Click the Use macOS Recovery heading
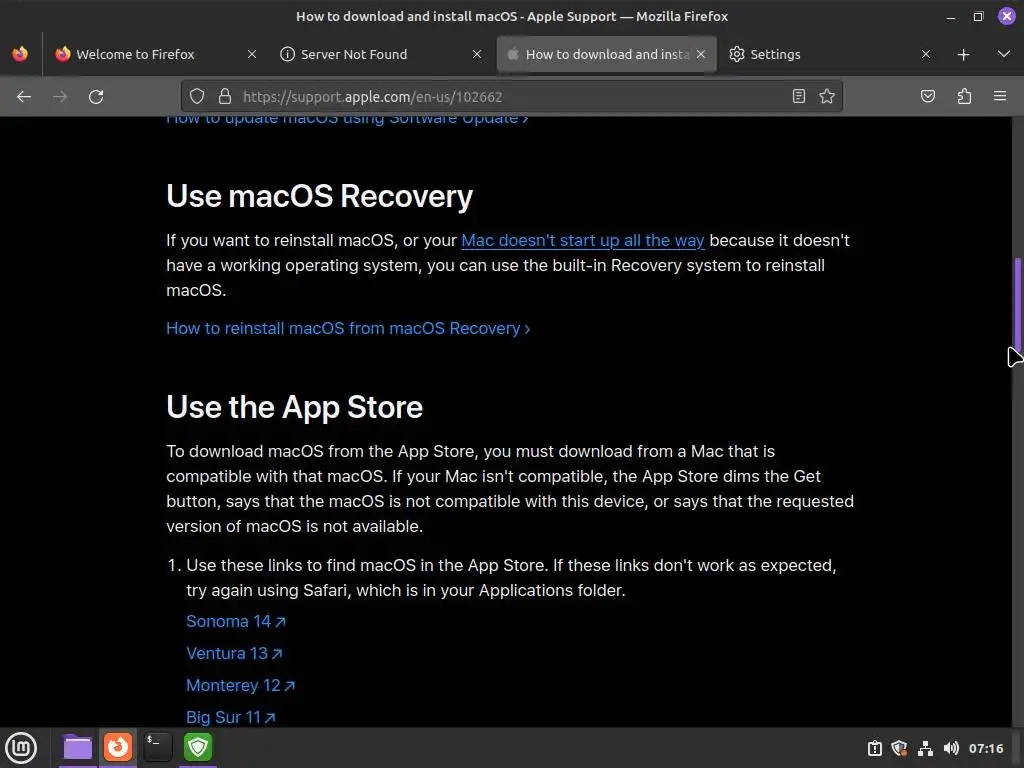Viewport: 1024px width, 768px height. tap(319, 196)
